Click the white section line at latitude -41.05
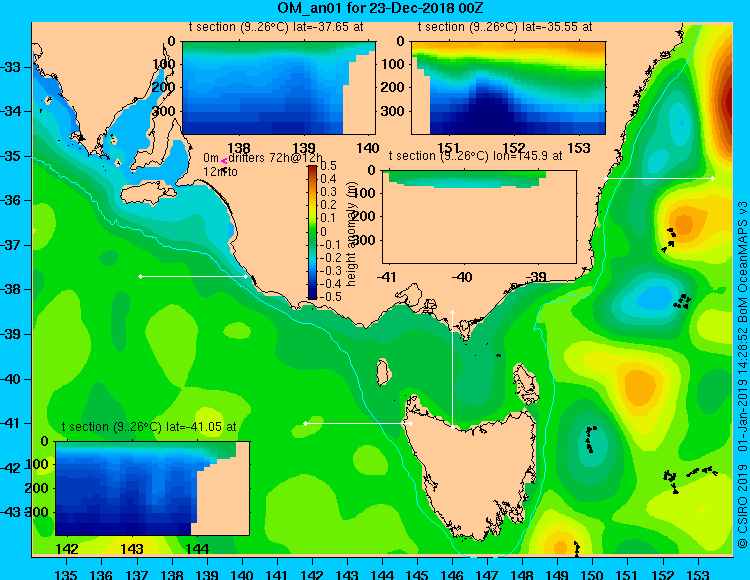The image size is (750, 580). (x=358, y=424)
